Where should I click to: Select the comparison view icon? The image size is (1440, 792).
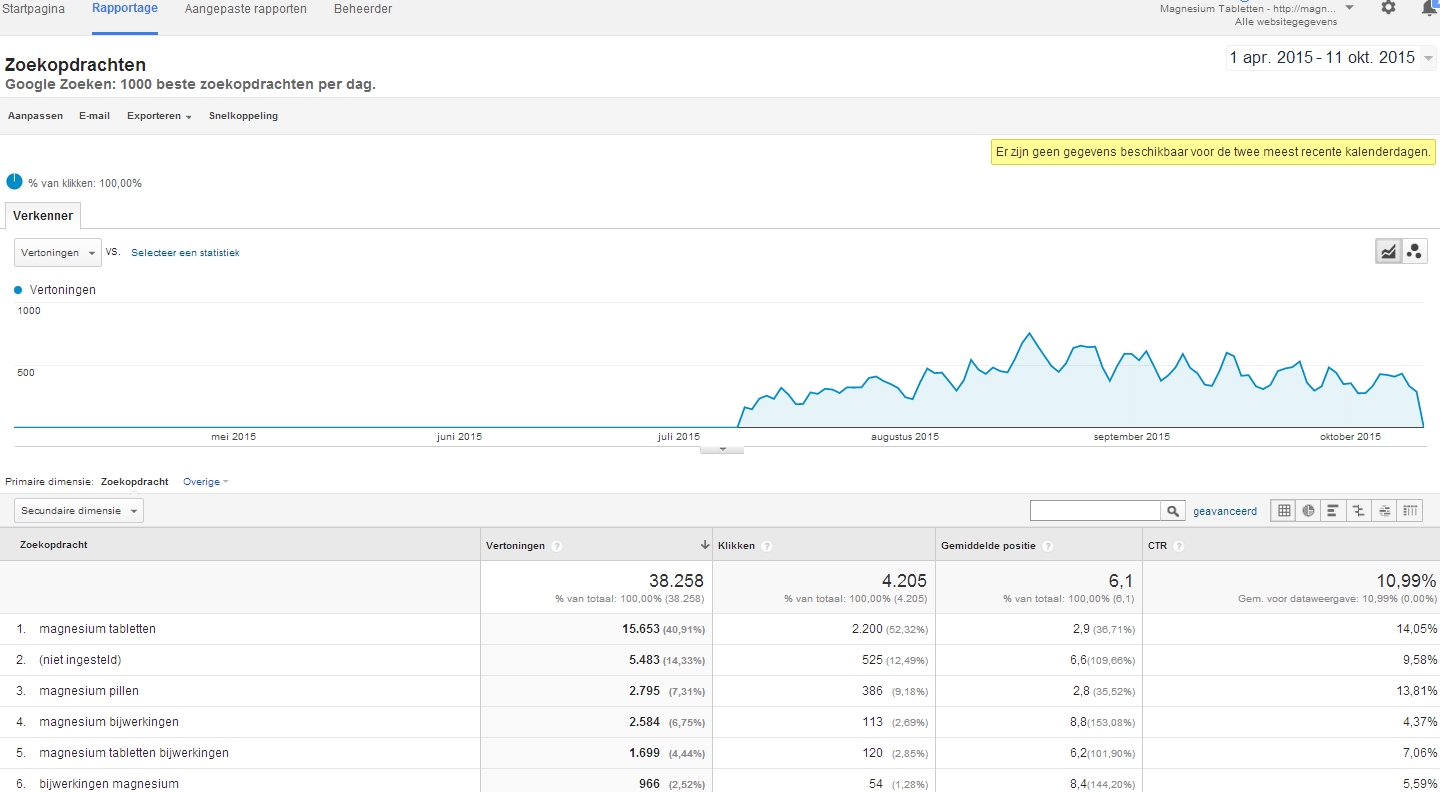click(1358, 511)
